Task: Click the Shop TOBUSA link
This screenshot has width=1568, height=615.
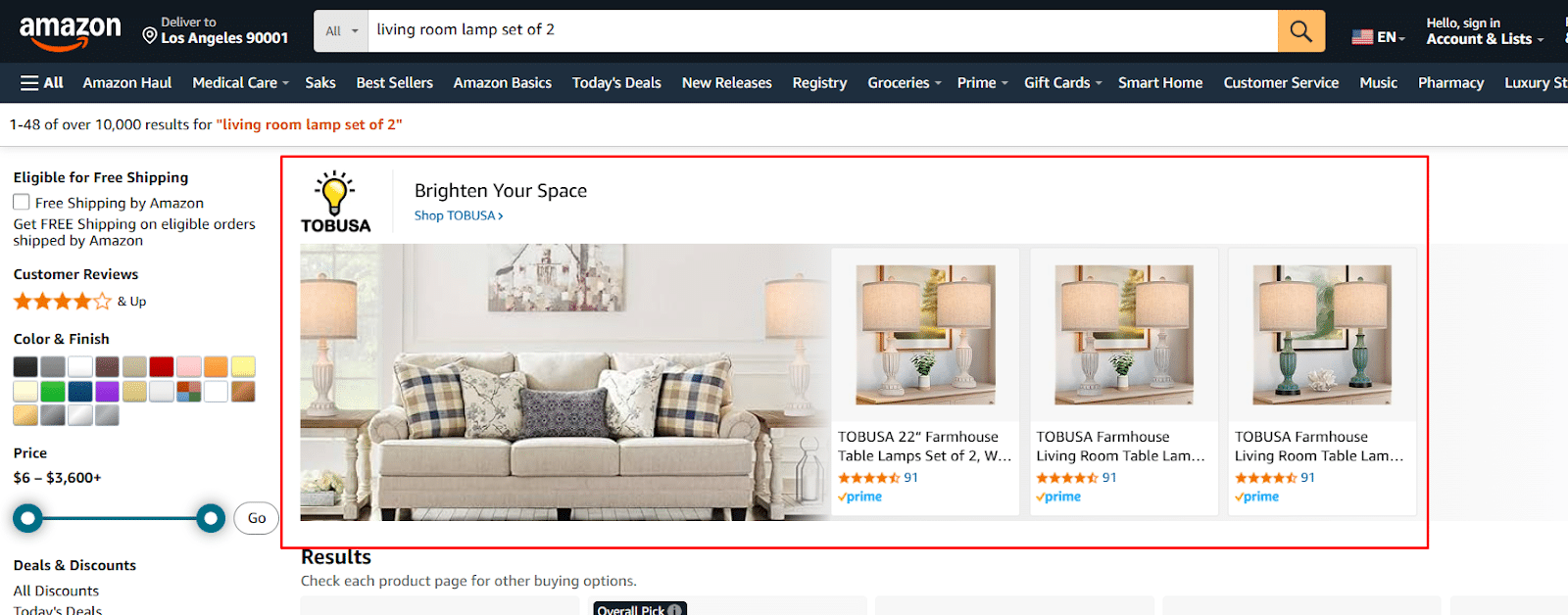Action: (x=459, y=215)
